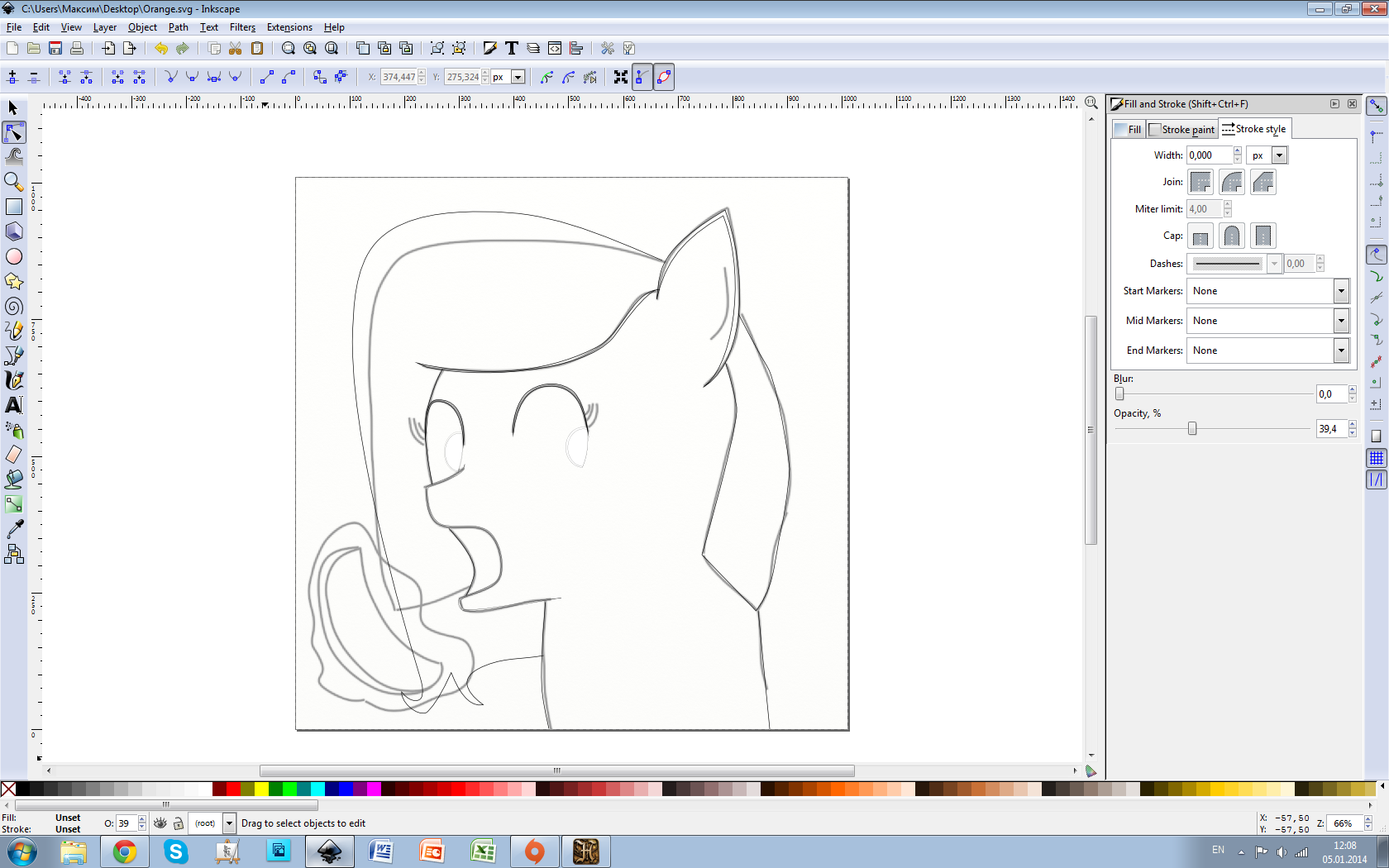The image size is (1389, 868).
Task: Click the Undo arrow icon
Action: (161, 48)
